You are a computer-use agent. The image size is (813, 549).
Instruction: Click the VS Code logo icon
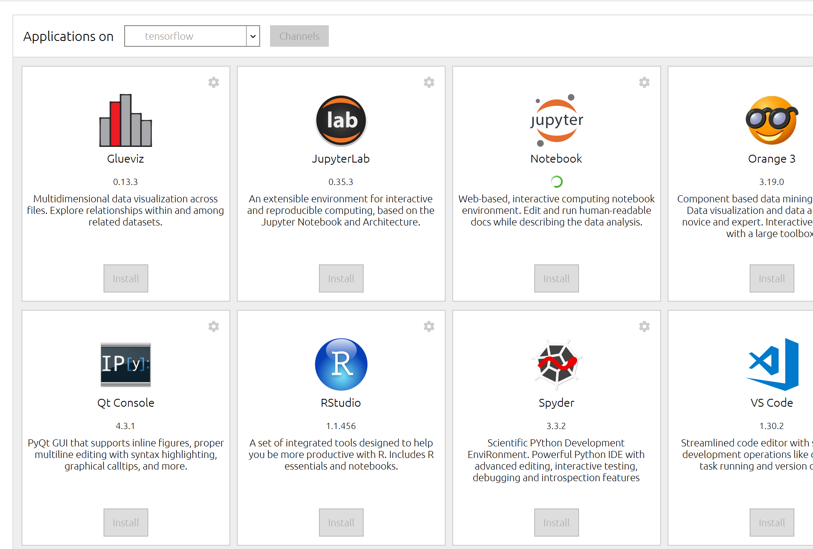tap(773, 365)
